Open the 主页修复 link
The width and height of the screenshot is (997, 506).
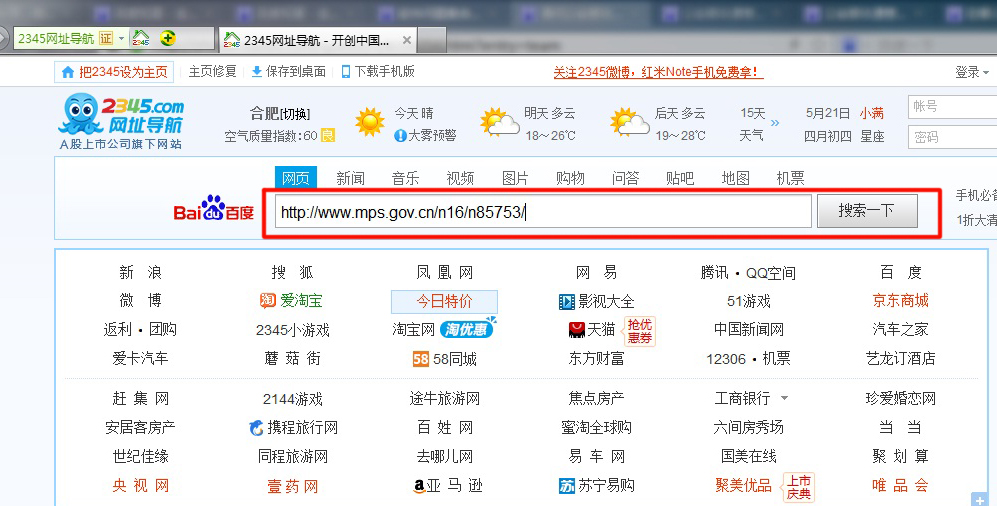(x=212, y=72)
